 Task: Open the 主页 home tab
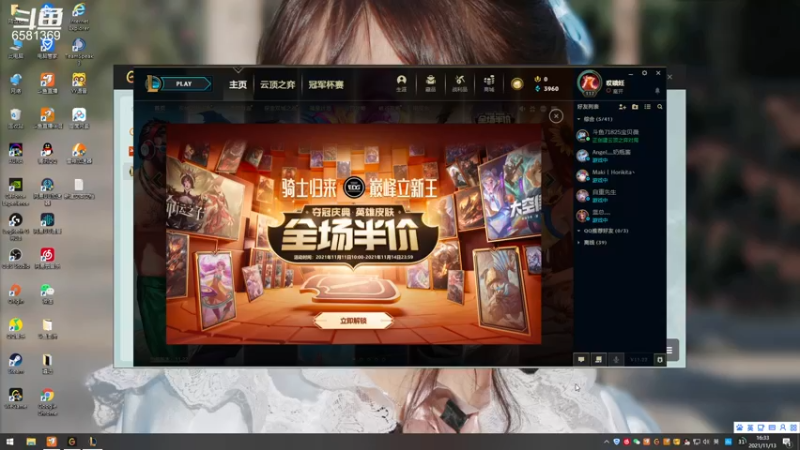238,84
